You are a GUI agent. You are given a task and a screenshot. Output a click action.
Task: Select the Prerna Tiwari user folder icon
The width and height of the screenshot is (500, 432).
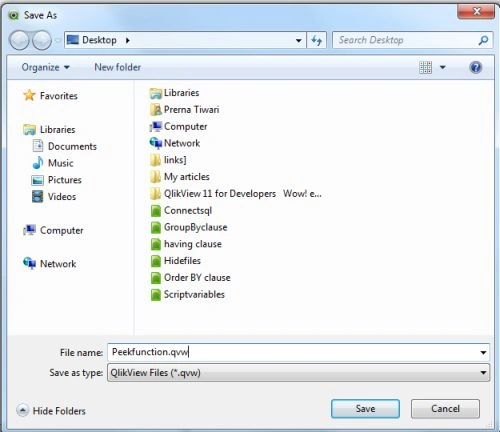point(155,110)
